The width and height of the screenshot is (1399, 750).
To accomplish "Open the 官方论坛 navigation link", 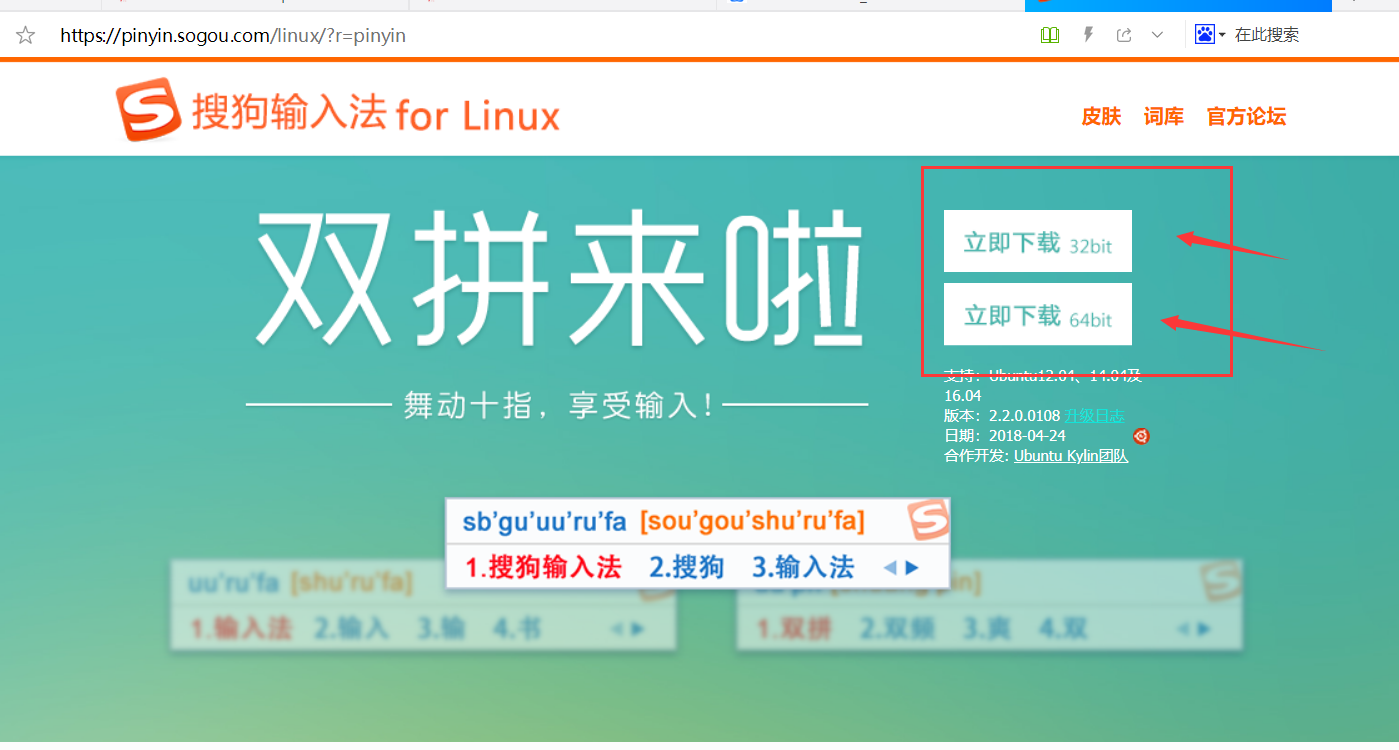I will click(x=1246, y=117).
